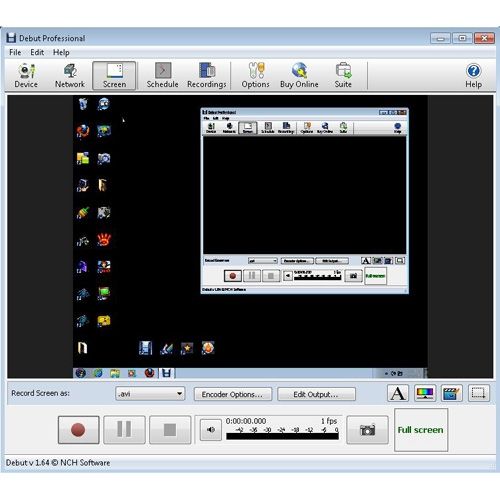The image size is (500, 500).
Task: Open the Suite toolbar icon
Action: point(343,76)
